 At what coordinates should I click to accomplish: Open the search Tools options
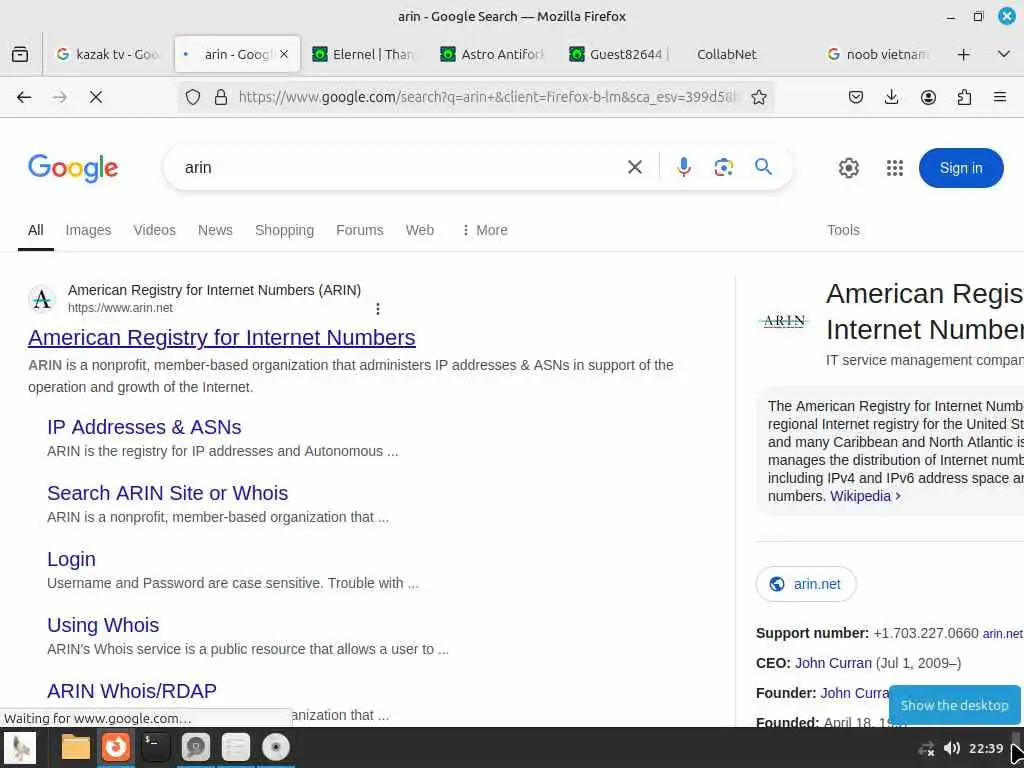click(843, 230)
